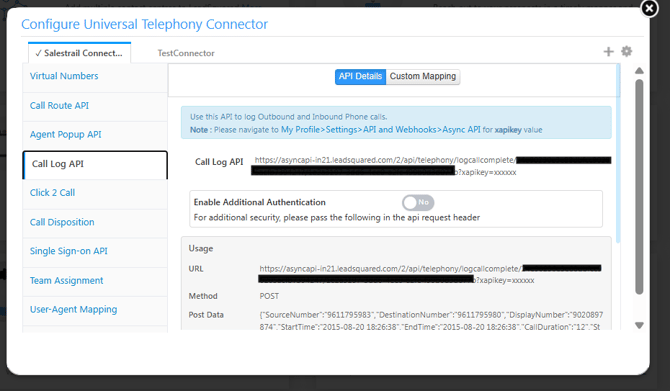Image resolution: width=670 pixels, height=391 pixels.
Task: Open Click 2 Call section
Action: [95, 193]
